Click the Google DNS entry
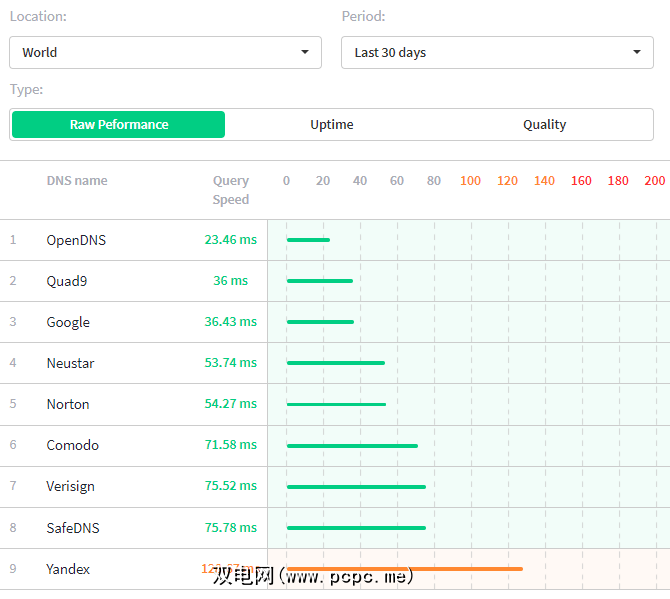This screenshot has width=670, height=599. pyautogui.click(x=68, y=322)
